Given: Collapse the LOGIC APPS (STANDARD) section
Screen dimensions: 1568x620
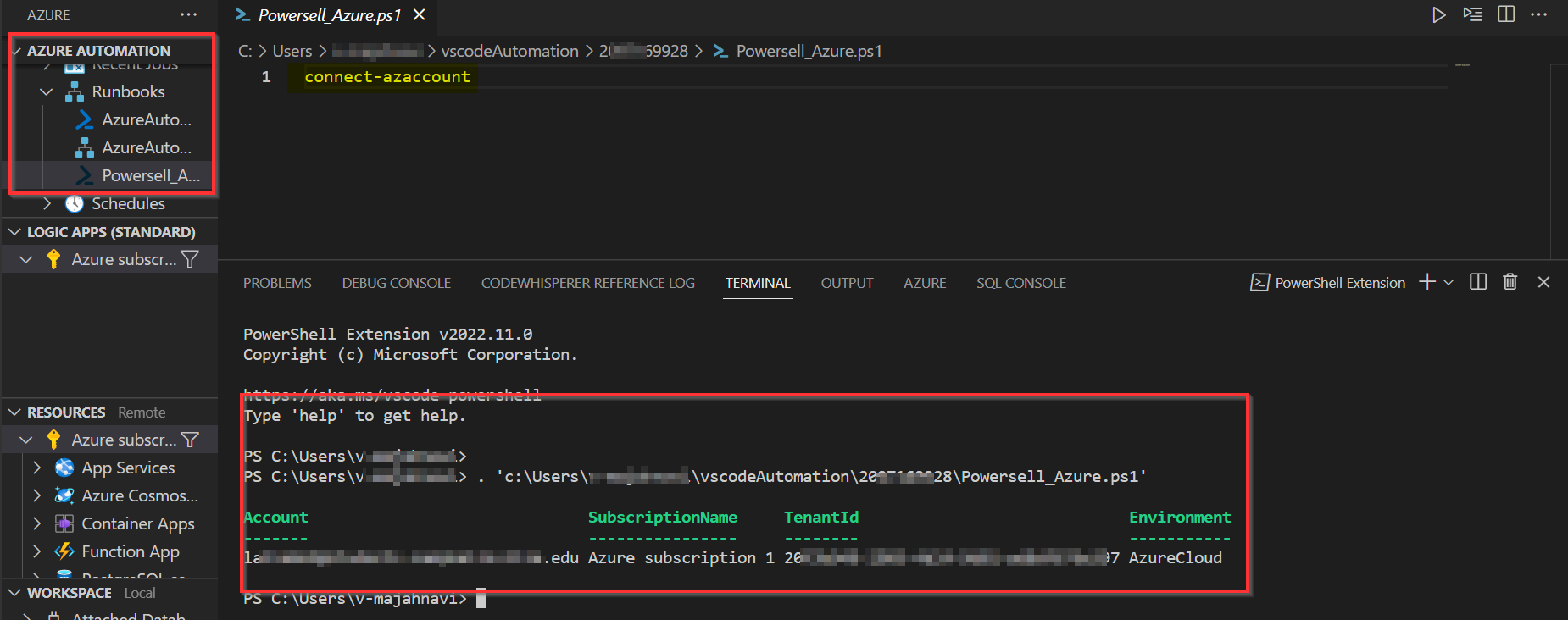Looking at the screenshot, I should (x=14, y=231).
